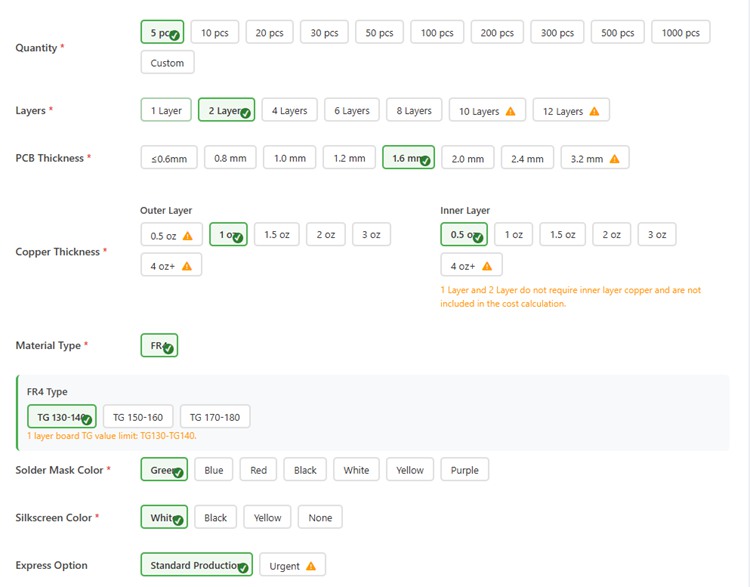Click the selected 1.6 mm thickness

[x=408, y=158]
